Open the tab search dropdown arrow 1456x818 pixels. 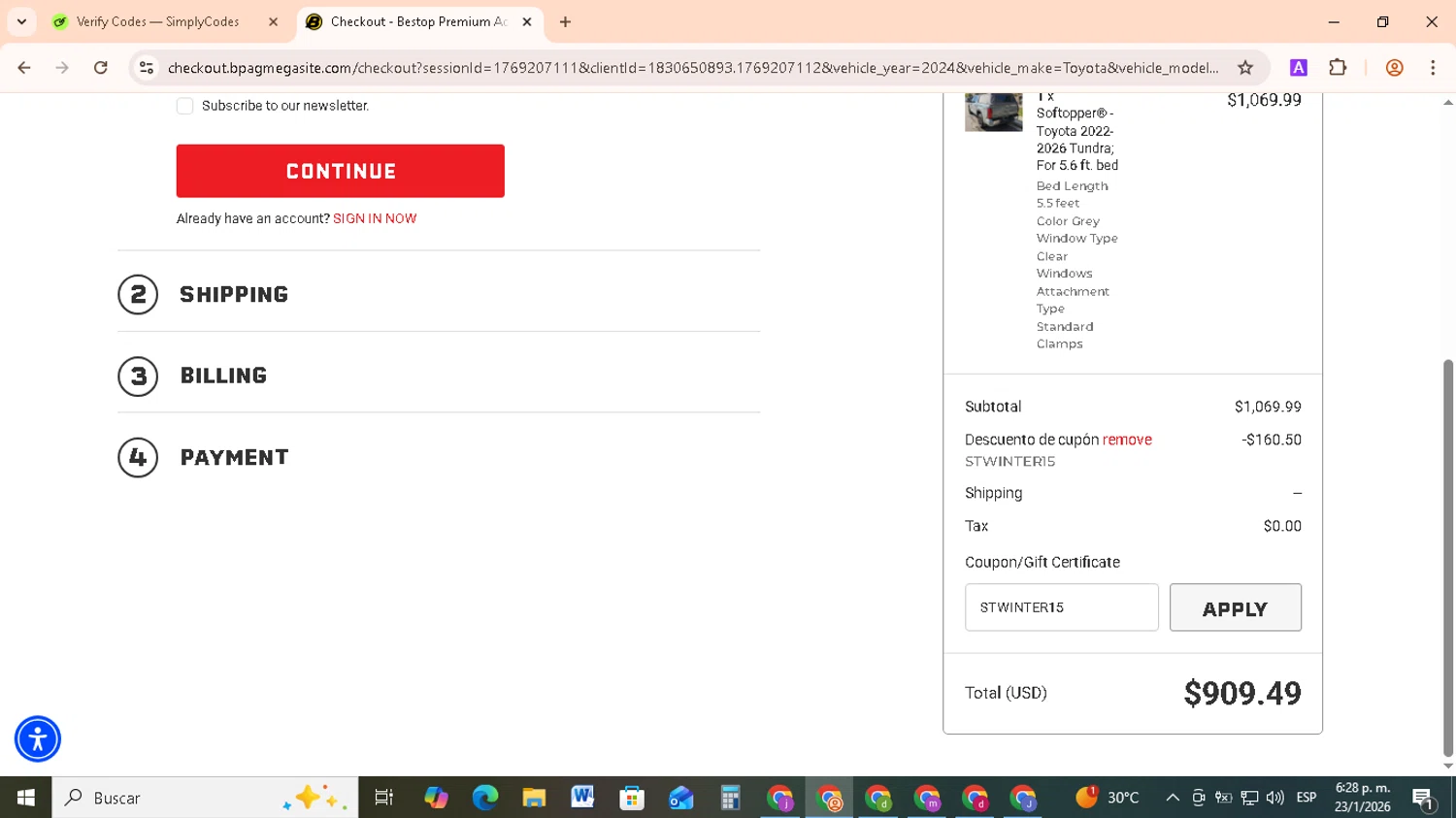click(21, 21)
